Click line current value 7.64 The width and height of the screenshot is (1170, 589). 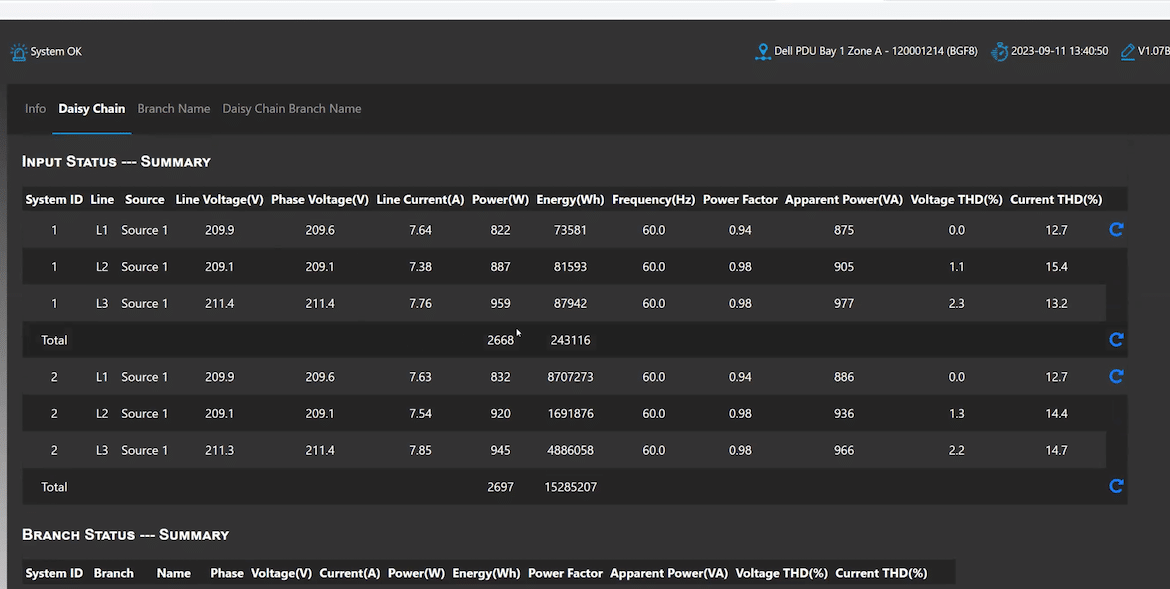(x=420, y=230)
